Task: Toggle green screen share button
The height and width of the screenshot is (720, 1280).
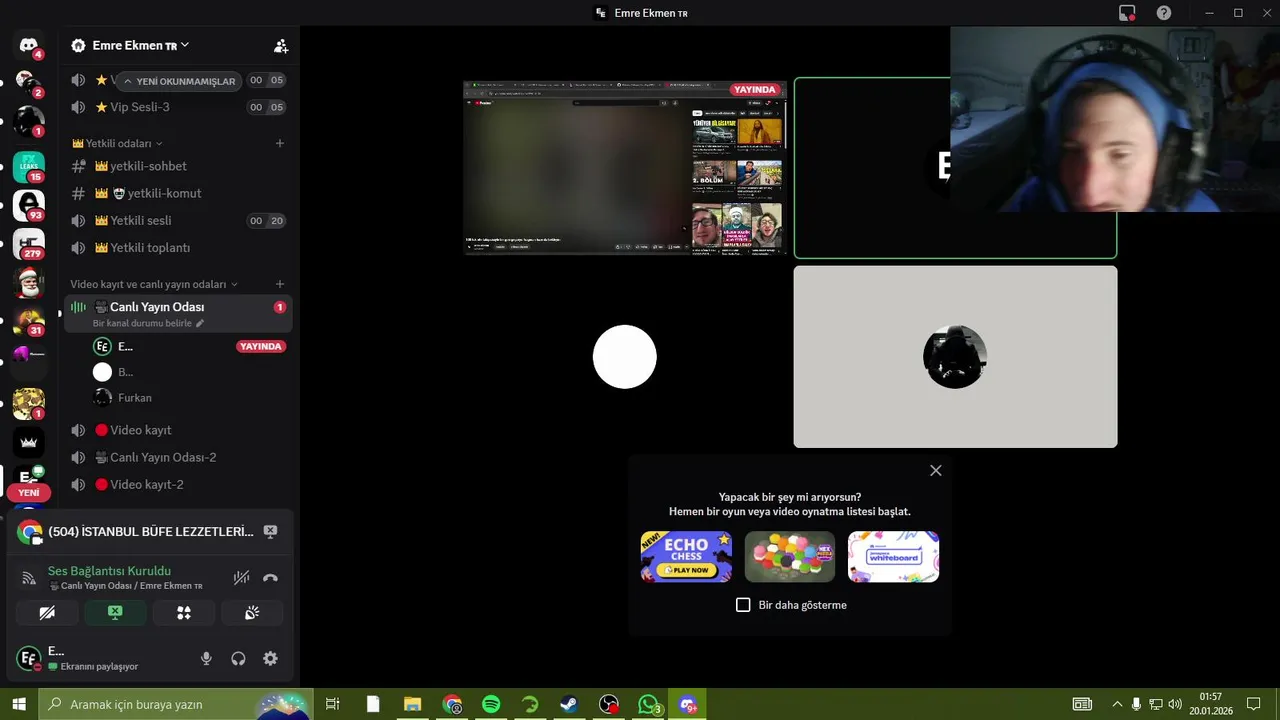Action: pyautogui.click(x=115, y=613)
